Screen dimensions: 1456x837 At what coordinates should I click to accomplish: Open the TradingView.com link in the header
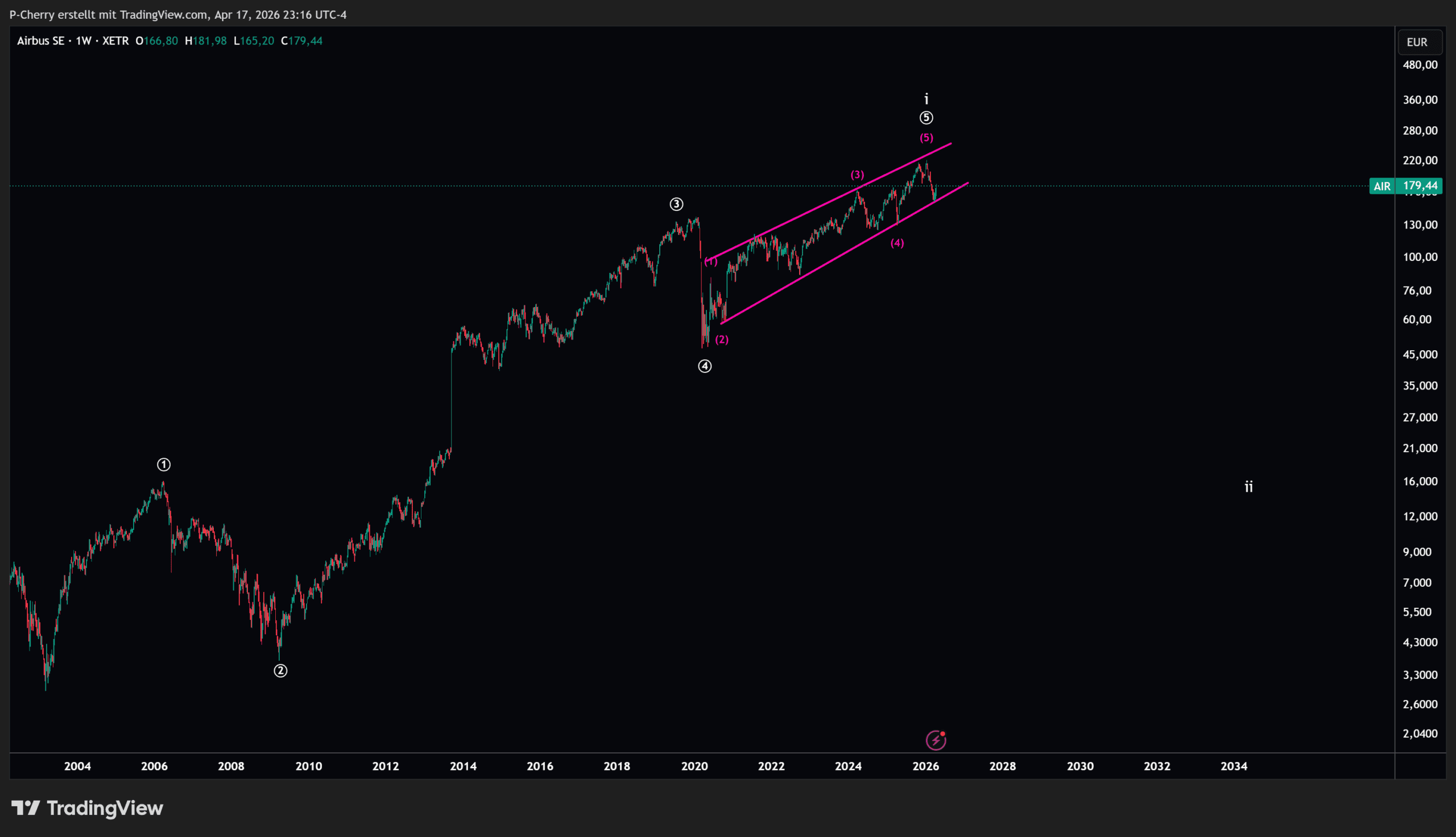tap(163, 14)
